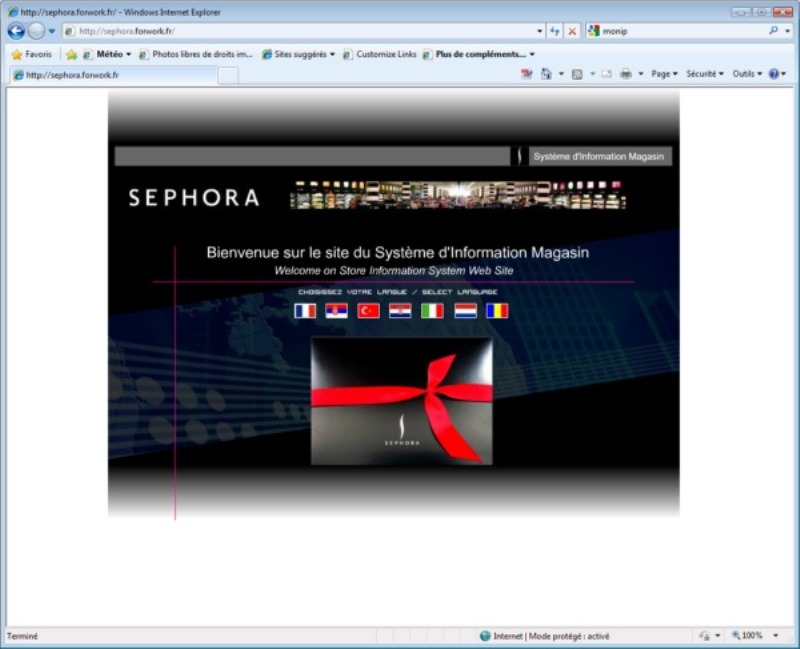
Task: Expand the Sécurité dropdown menu
Action: tap(705, 74)
